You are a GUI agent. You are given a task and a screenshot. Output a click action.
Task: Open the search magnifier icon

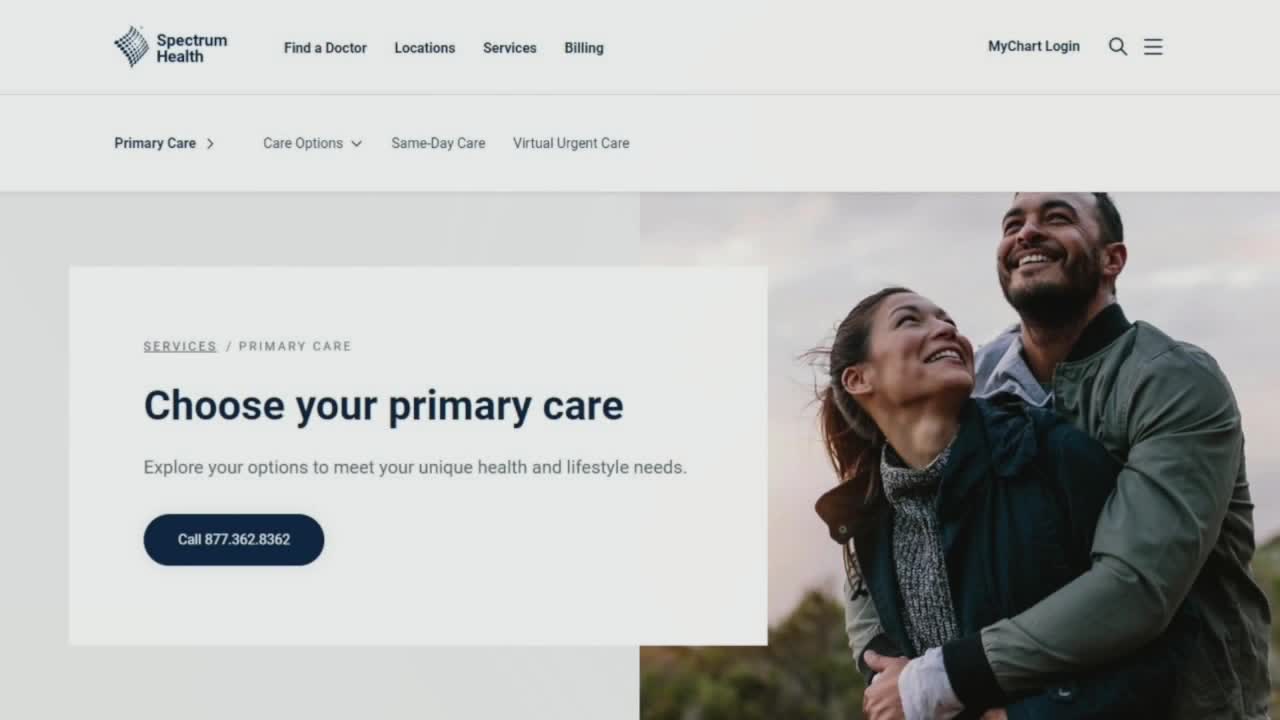[1118, 47]
